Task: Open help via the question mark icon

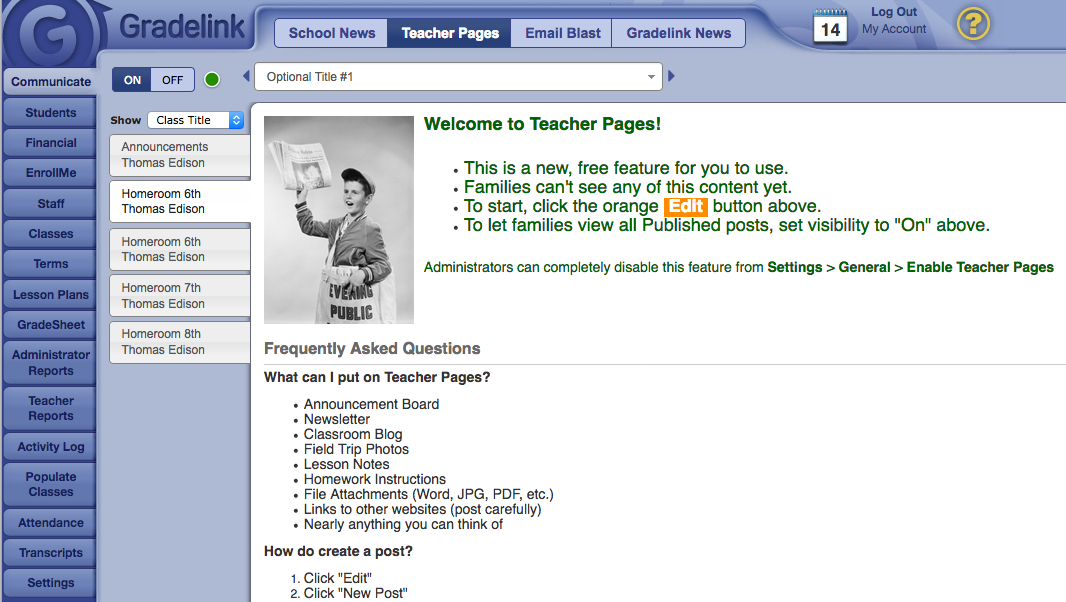Action: coord(973,23)
